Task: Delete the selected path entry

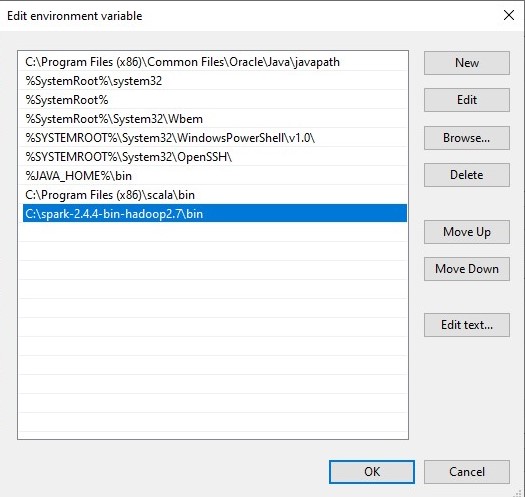Action: [x=467, y=175]
